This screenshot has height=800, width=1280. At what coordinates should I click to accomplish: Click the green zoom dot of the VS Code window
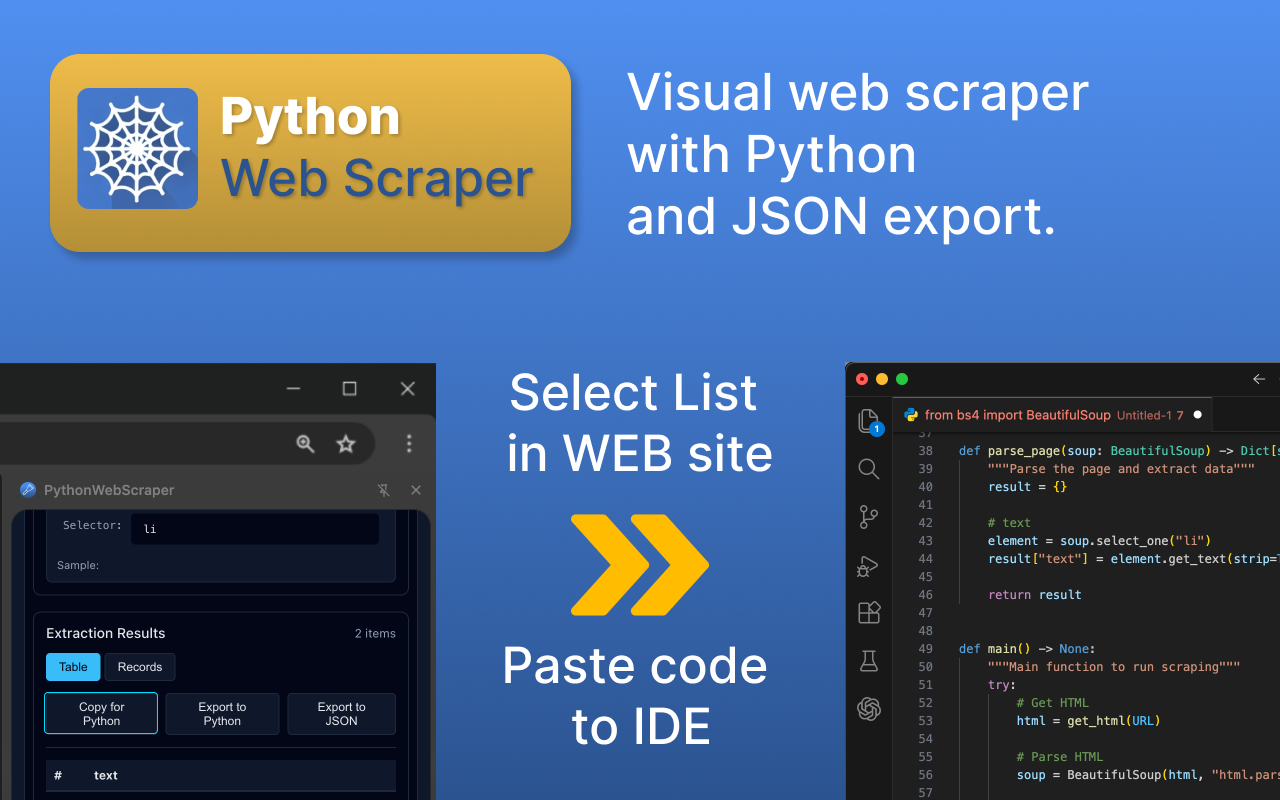pos(902,379)
